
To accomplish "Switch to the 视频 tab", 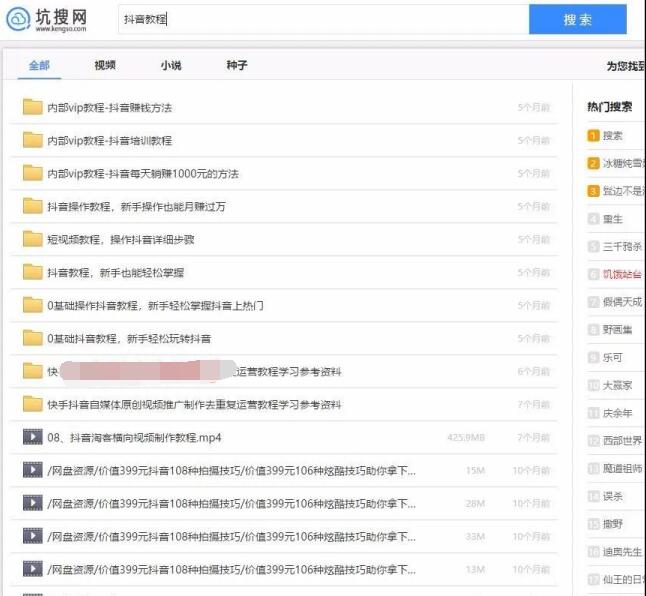I will tap(105, 65).
